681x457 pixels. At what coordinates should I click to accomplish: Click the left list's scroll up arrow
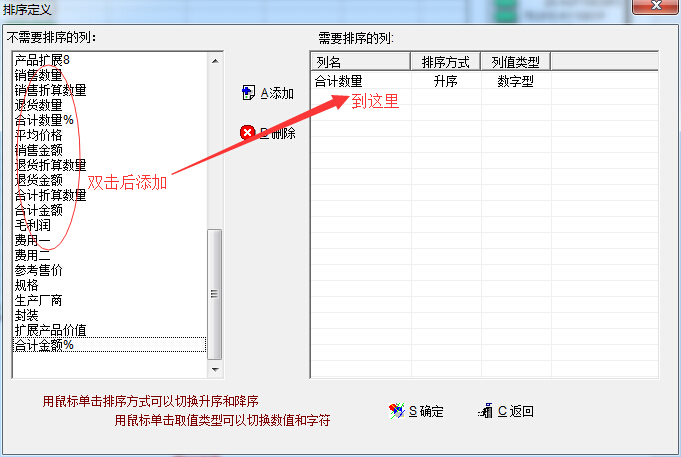point(214,61)
